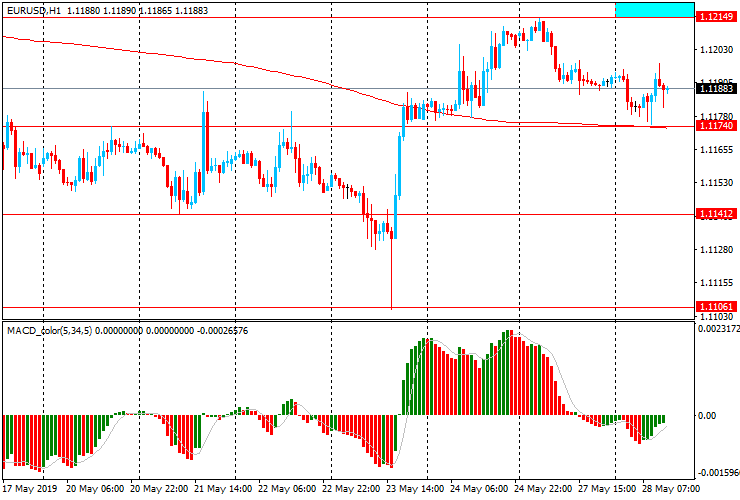
Task: Click the 20 May 22:00 time label
Action: click(163, 490)
